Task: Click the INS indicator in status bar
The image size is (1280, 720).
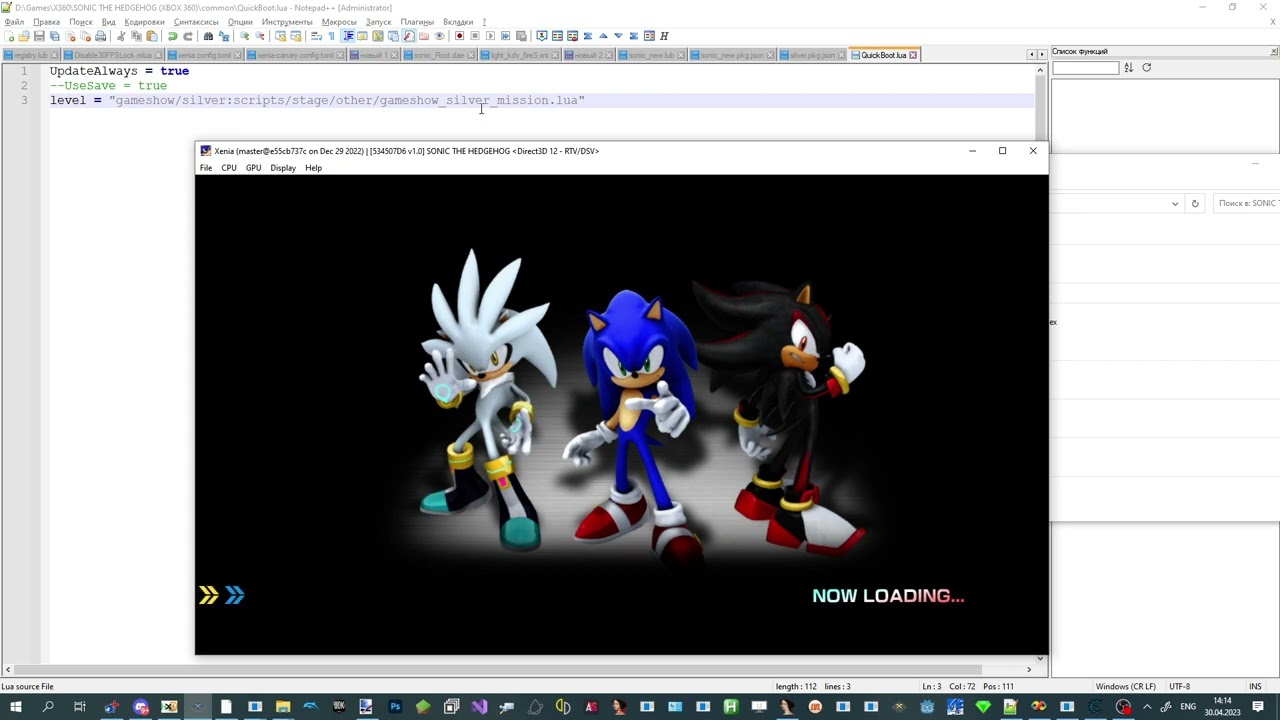Action: [1255, 687]
